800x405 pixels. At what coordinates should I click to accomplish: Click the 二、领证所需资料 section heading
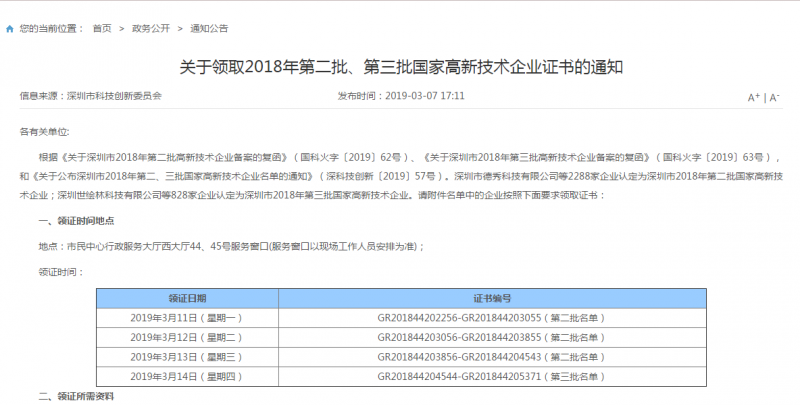(x=79, y=397)
